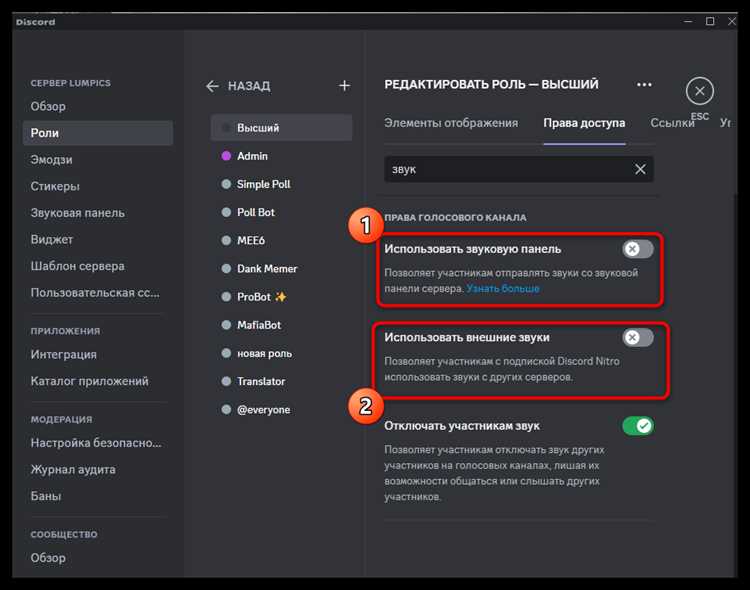The height and width of the screenshot is (590, 750).
Task: Open the Права доступа tab
Action: click(584, 123)
